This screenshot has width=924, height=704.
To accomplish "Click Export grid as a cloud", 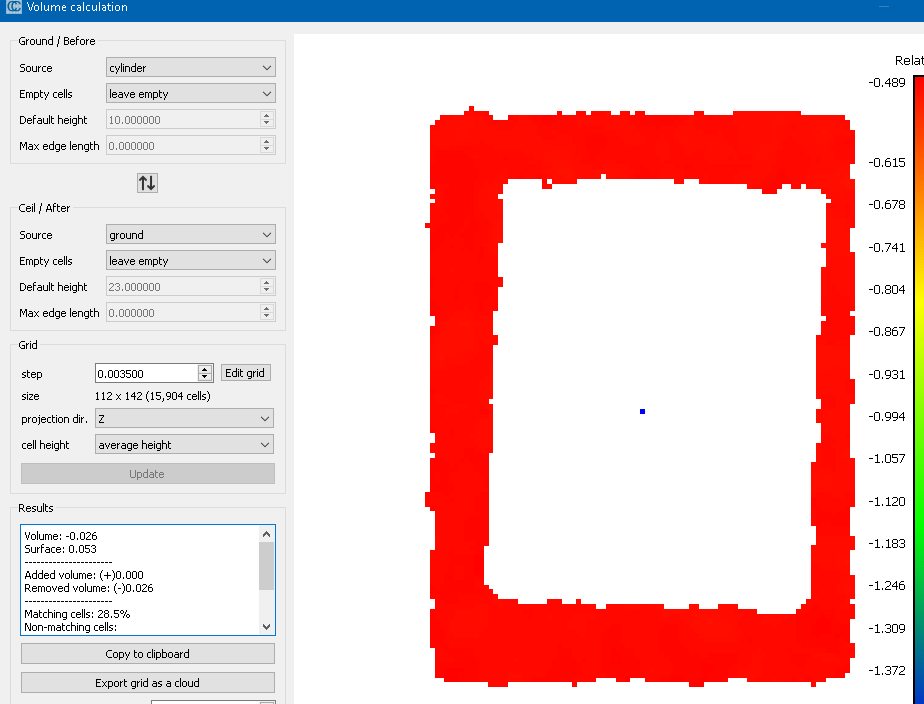I will point(147,683).
